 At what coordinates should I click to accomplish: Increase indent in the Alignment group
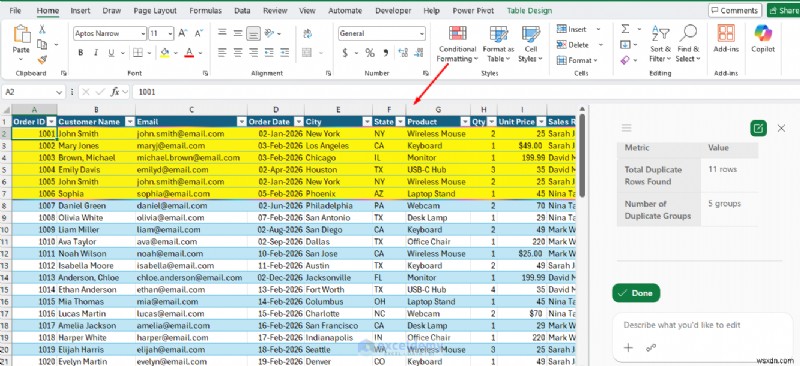pos(285,52)
